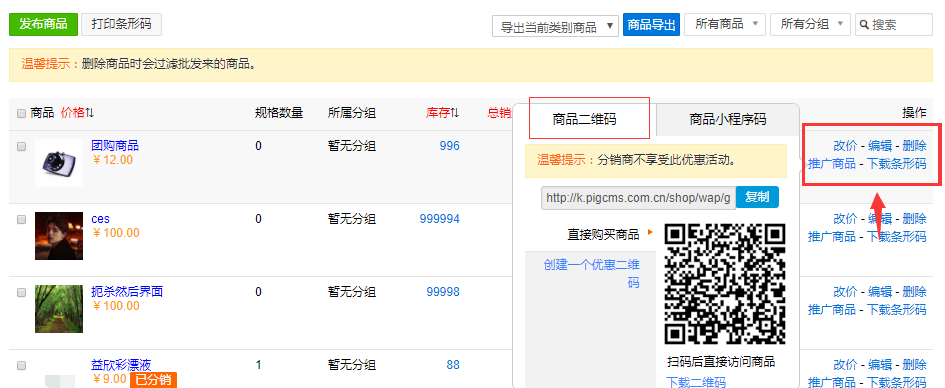Click the blue 商品导出 button
The width and height of the screenshot is (945, 388).
tap(651, 25)
